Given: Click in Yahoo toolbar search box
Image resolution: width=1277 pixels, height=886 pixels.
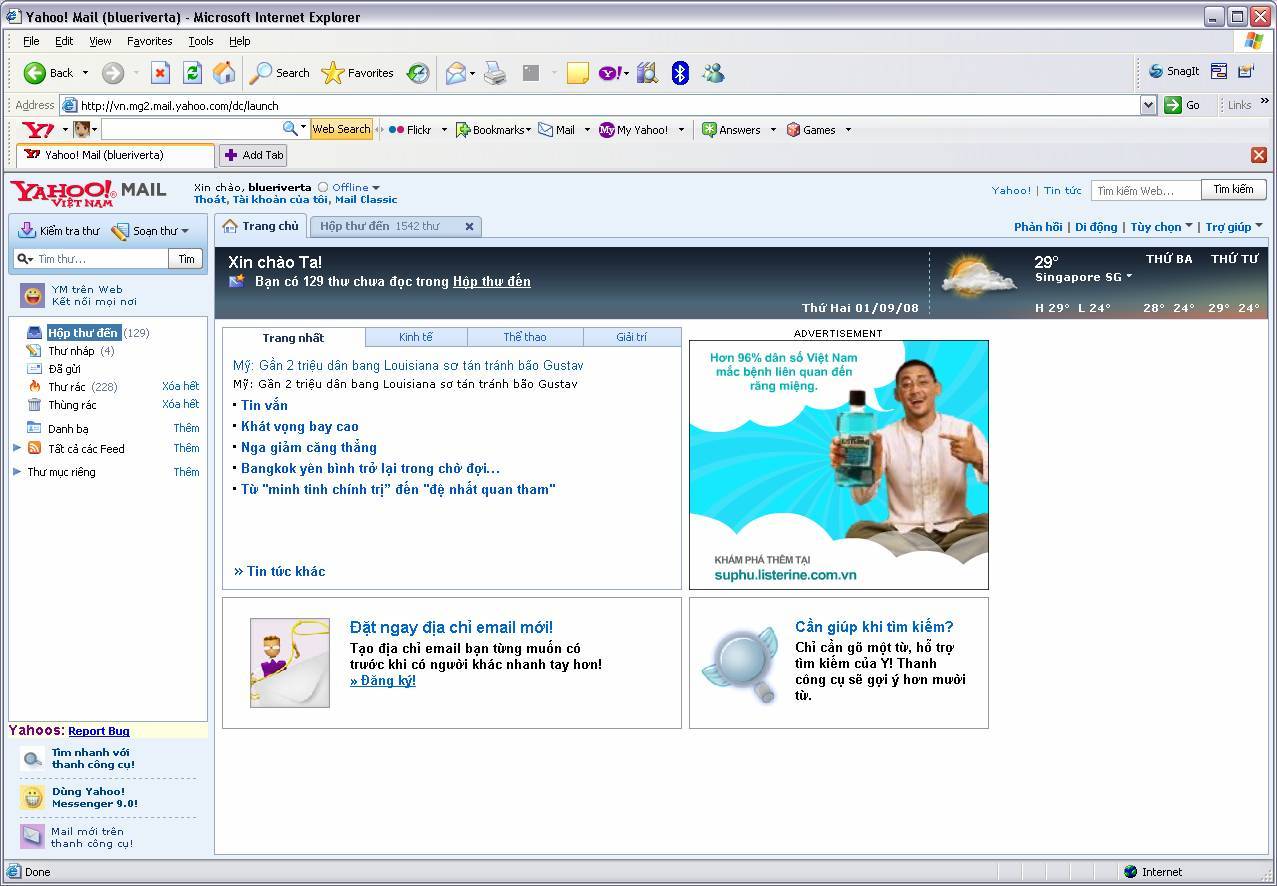Looking at the screenshot, I should [x=190, y=129].
